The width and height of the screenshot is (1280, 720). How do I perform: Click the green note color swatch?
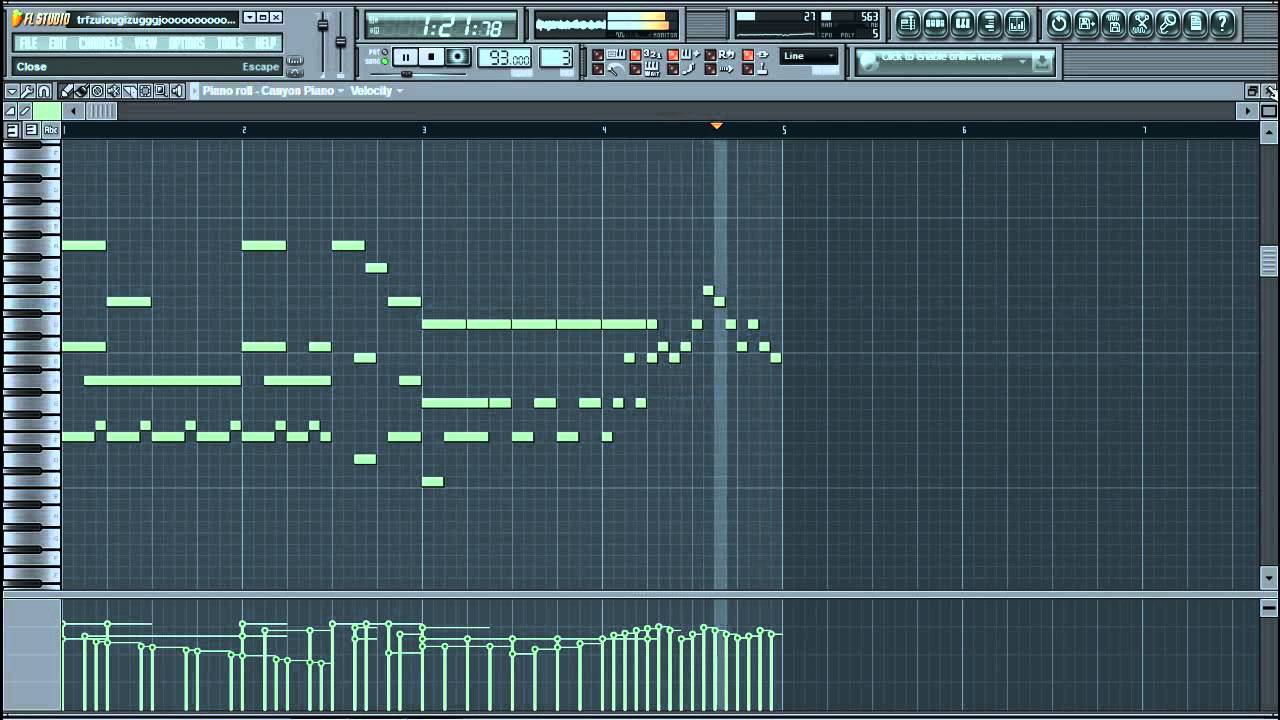pyautogui.click(x=47, y=111)
